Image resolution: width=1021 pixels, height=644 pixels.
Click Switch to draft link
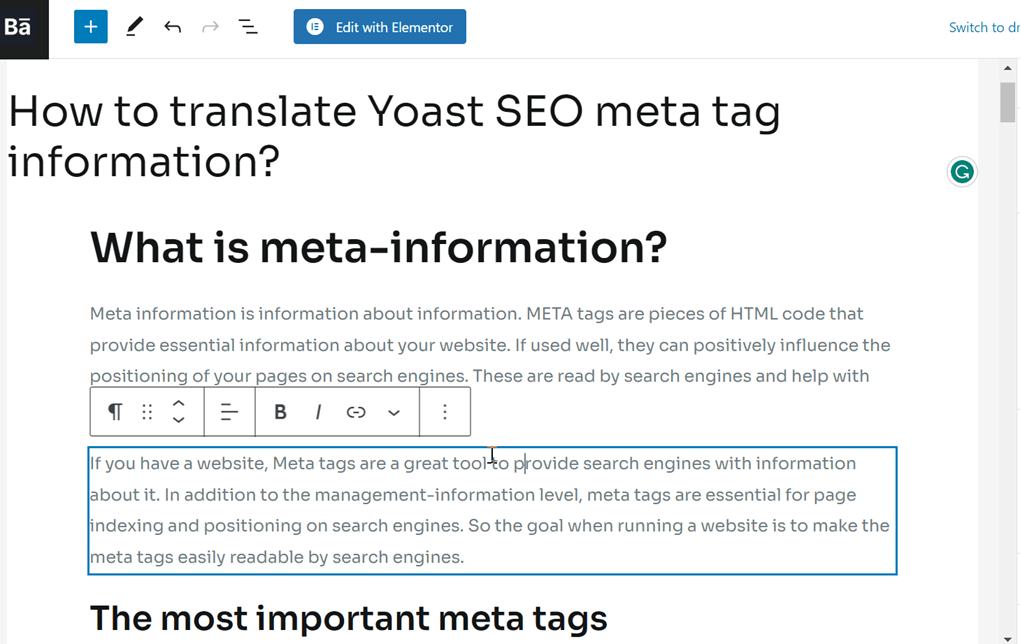coord(985,27)
